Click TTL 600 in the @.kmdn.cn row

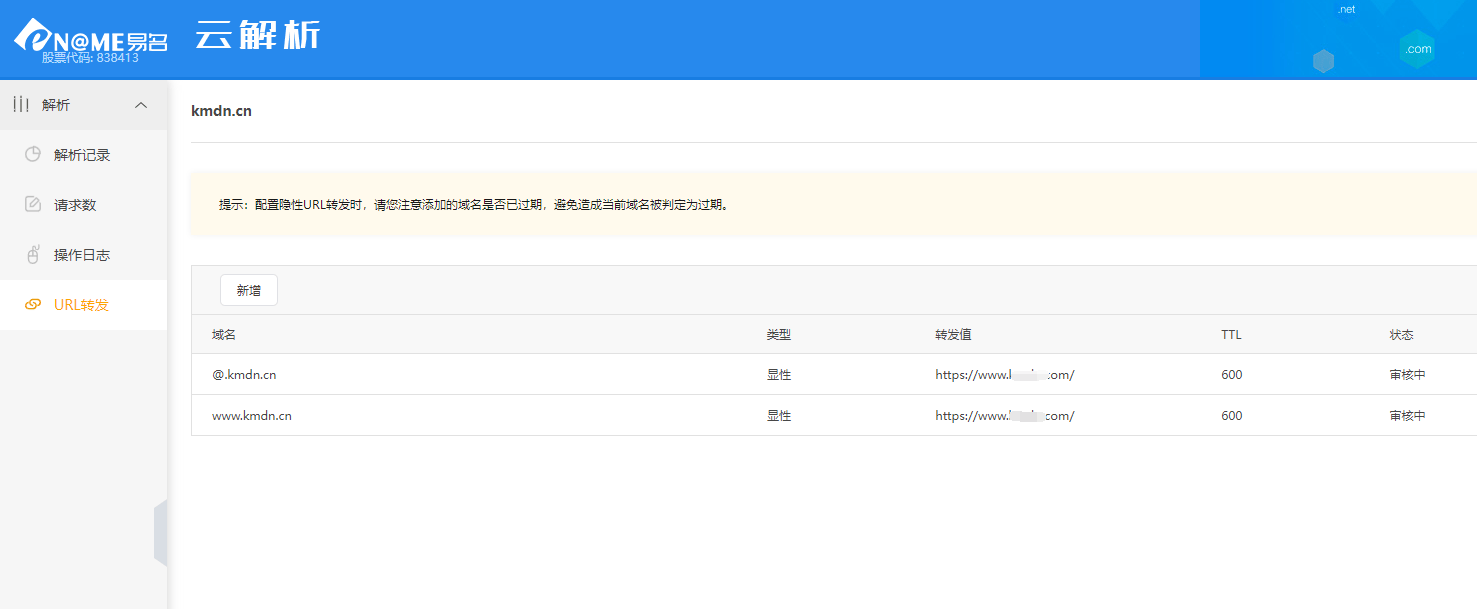(1232, 375)
